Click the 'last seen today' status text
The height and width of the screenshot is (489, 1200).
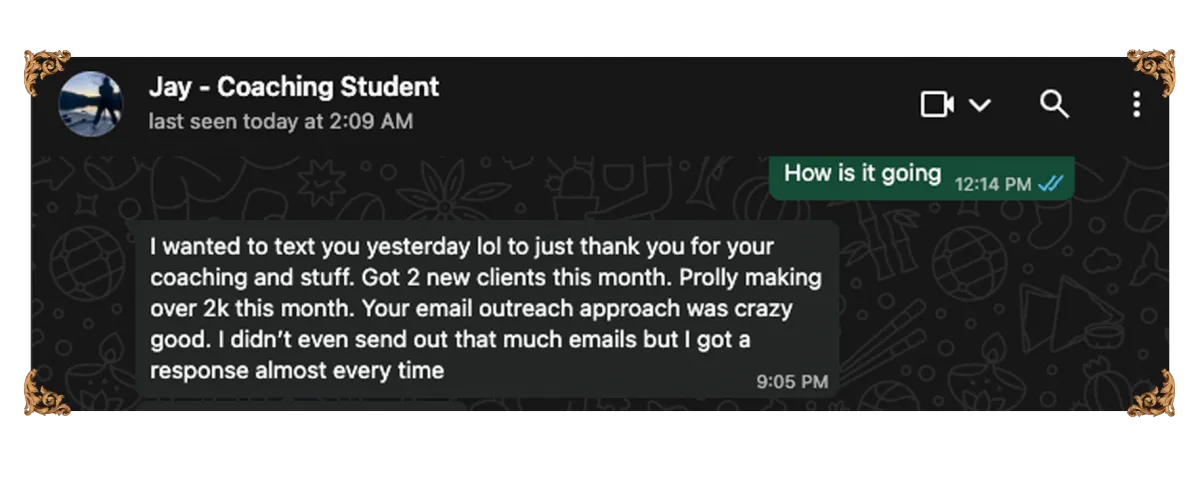280,122
